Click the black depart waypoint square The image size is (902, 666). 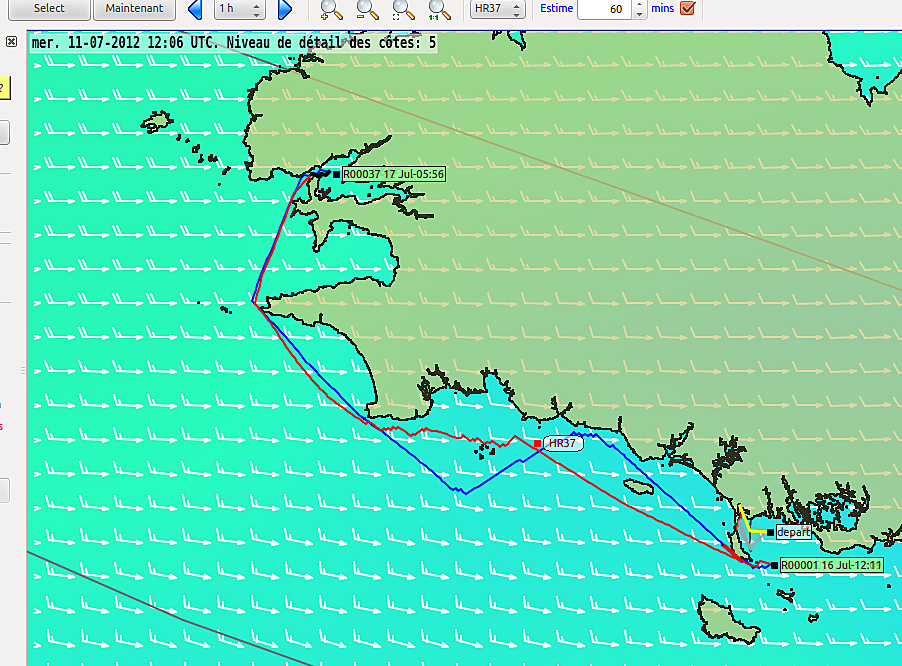click(x=770, y=533)
